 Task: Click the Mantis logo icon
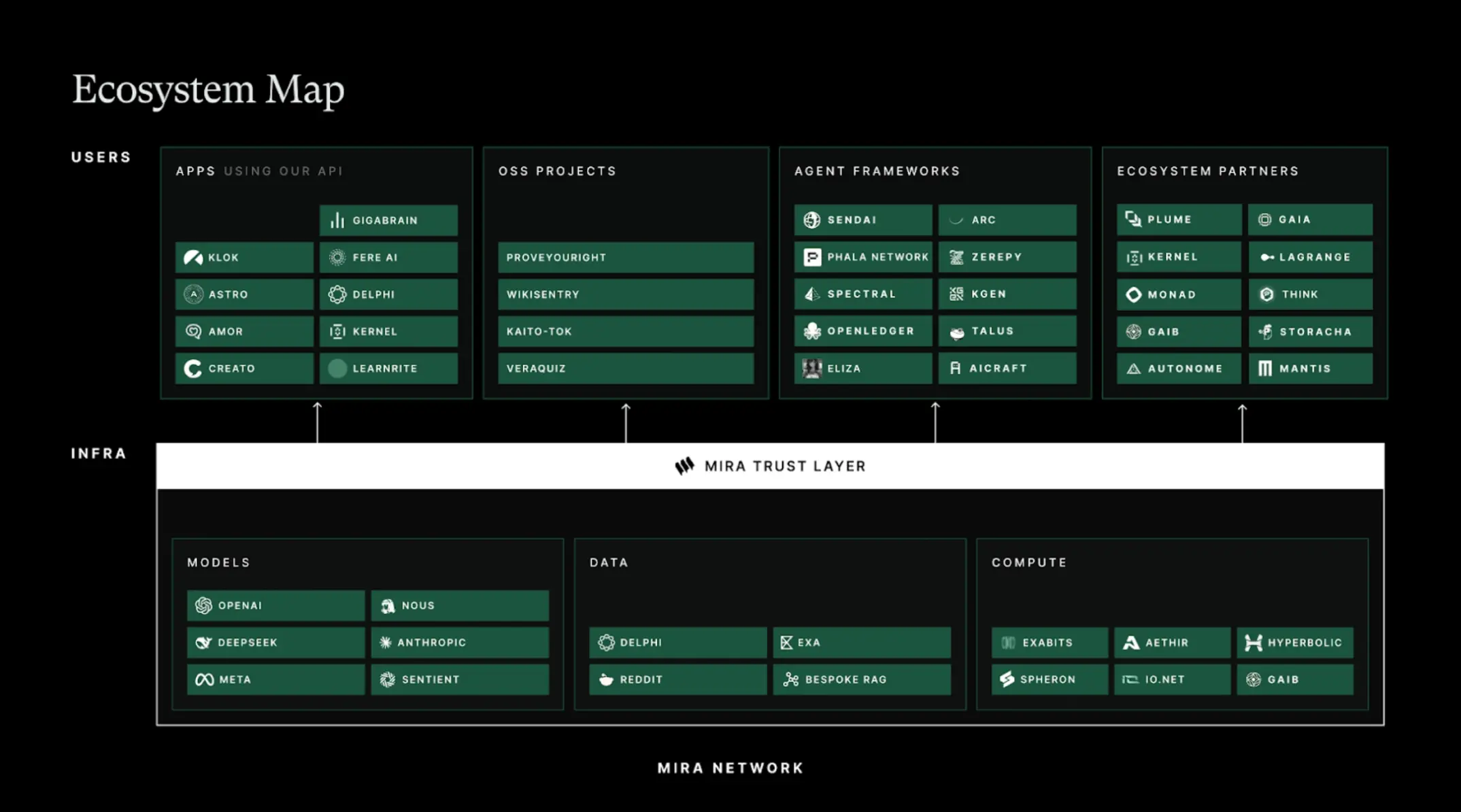point(1265,369)
